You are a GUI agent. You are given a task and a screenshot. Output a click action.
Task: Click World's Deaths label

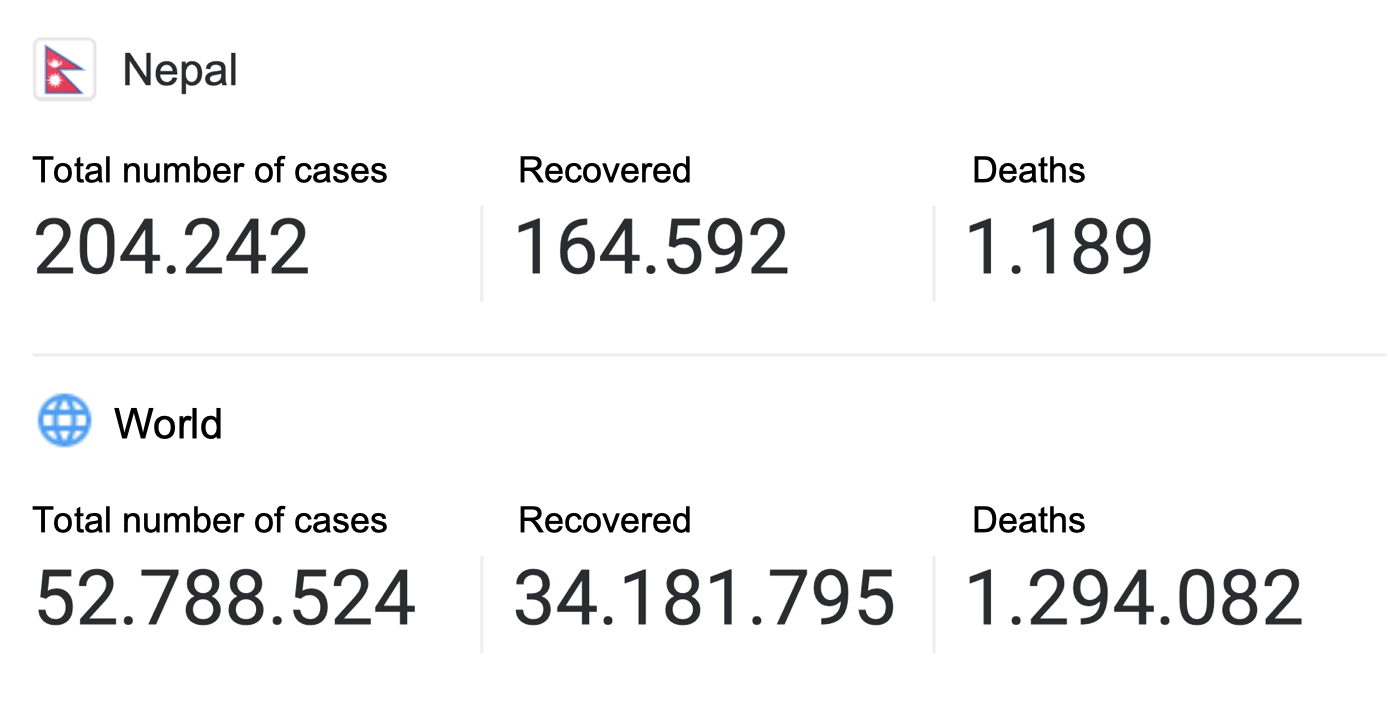point(1028,520)
